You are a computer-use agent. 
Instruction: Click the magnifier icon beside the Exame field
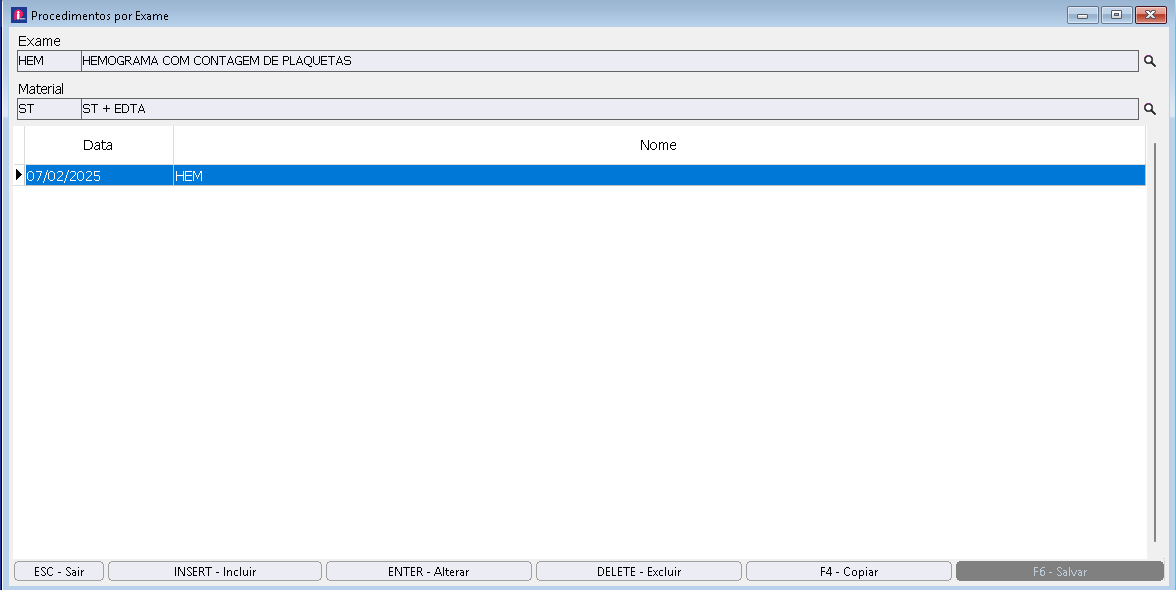pyautogui.click(x=1150, y=61)
